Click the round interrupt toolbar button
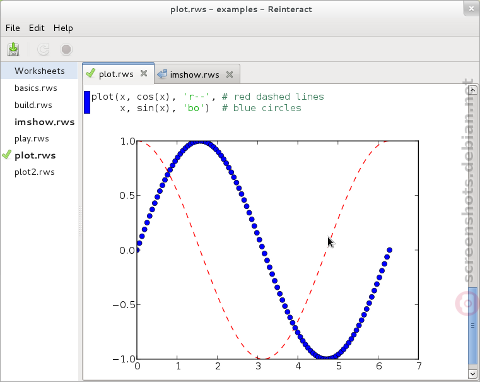This screenshot has height=382, width=480. [x=66, y=50]
